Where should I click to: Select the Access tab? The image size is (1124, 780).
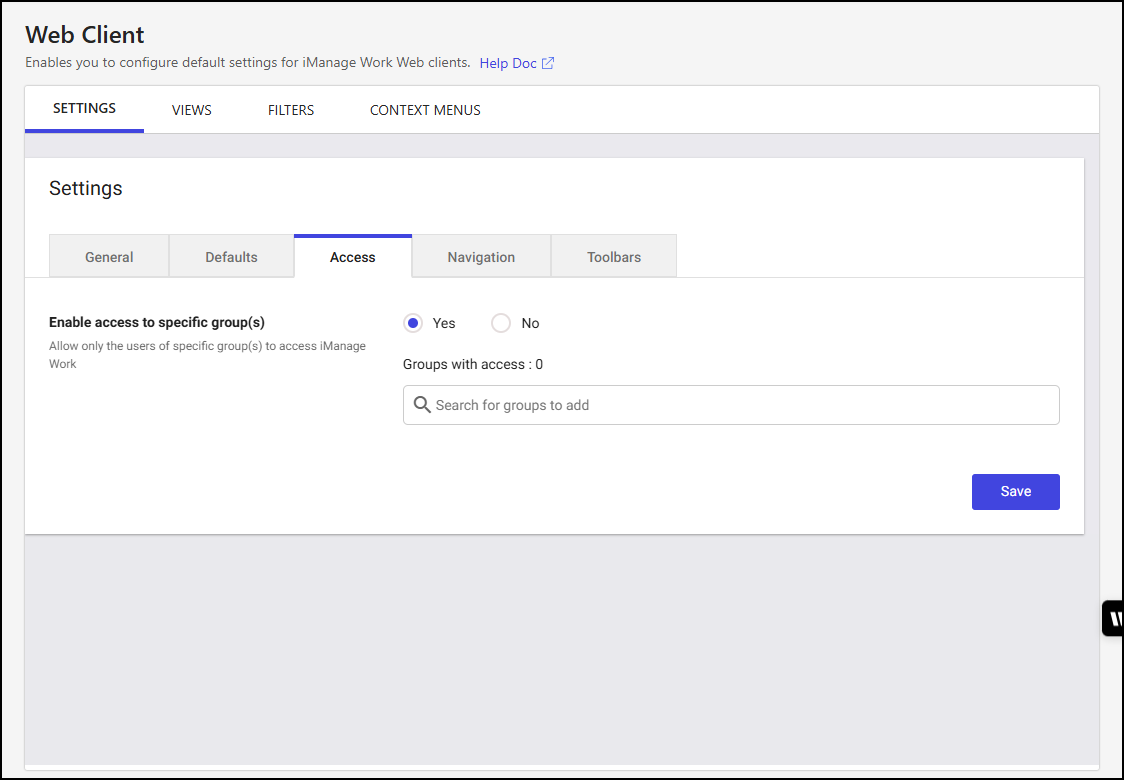(352, 256)
